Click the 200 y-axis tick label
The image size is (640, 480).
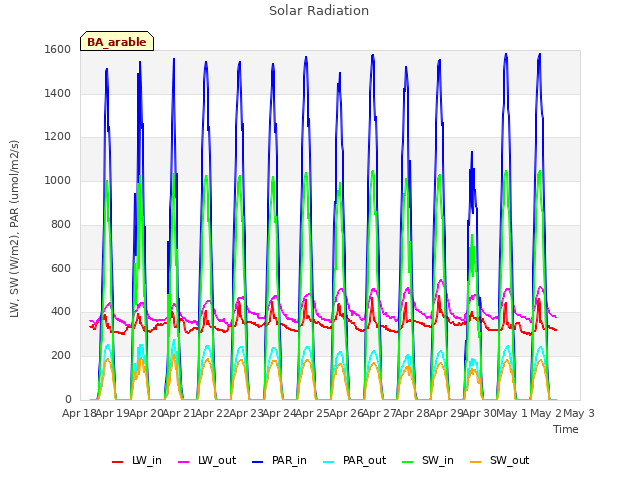tap(61, 356)
